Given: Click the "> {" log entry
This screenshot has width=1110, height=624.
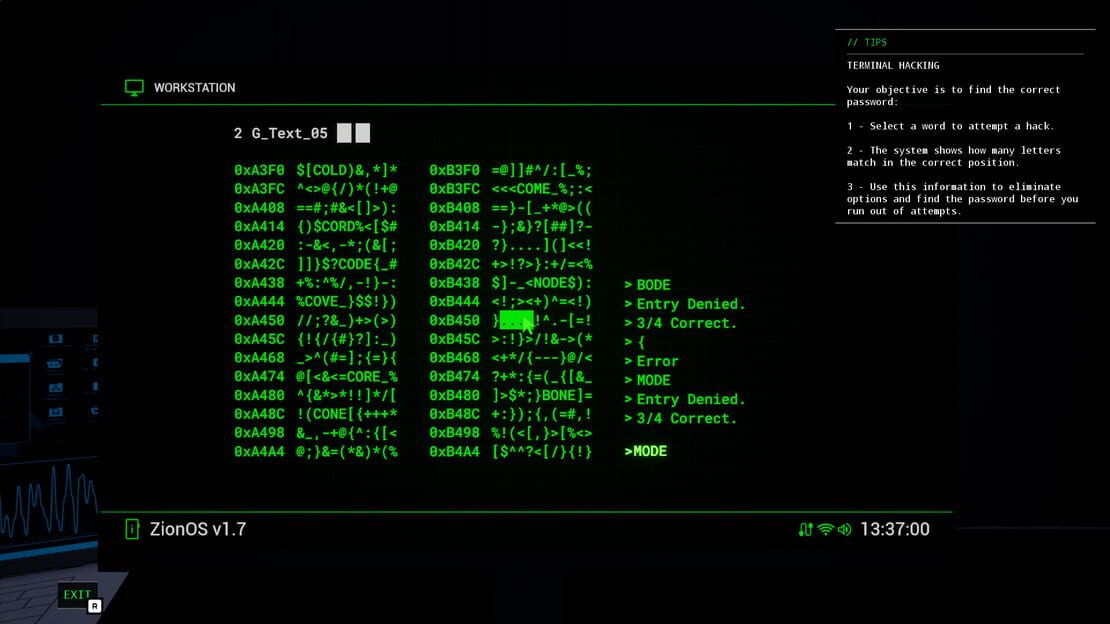Looking at the screenshot, I should [634, 342].
